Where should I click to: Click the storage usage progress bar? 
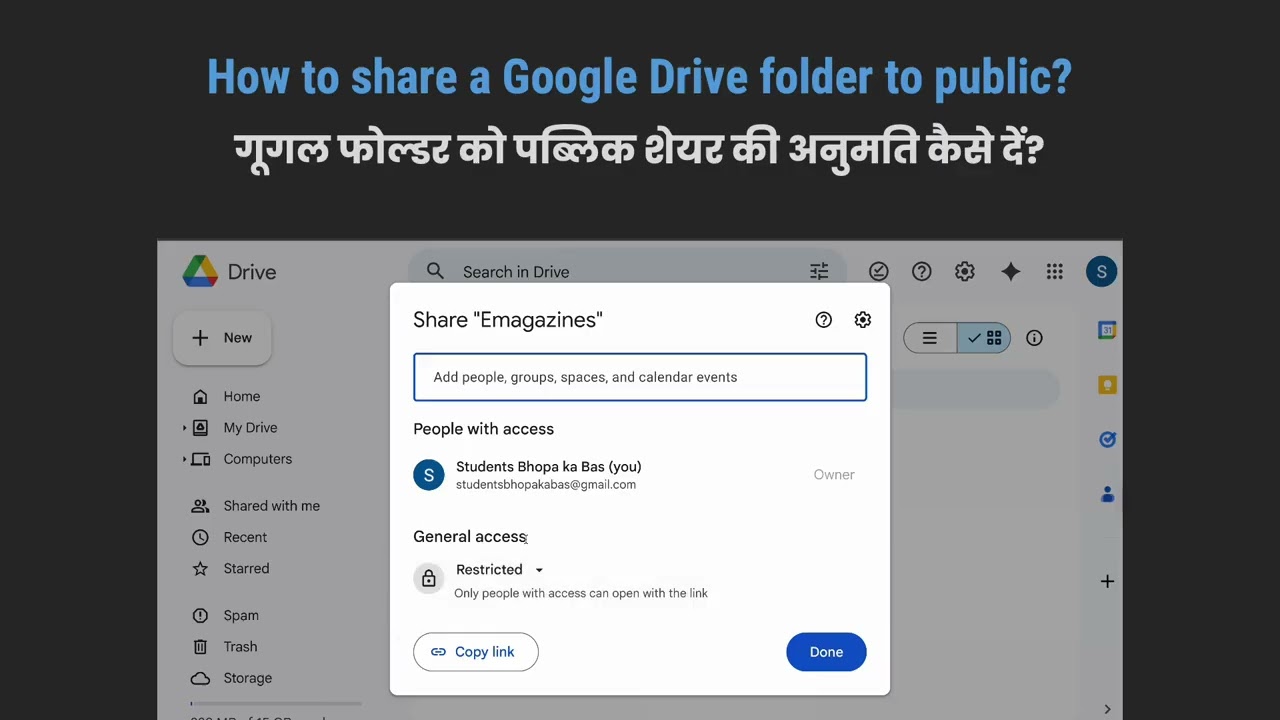click(275, 703)
